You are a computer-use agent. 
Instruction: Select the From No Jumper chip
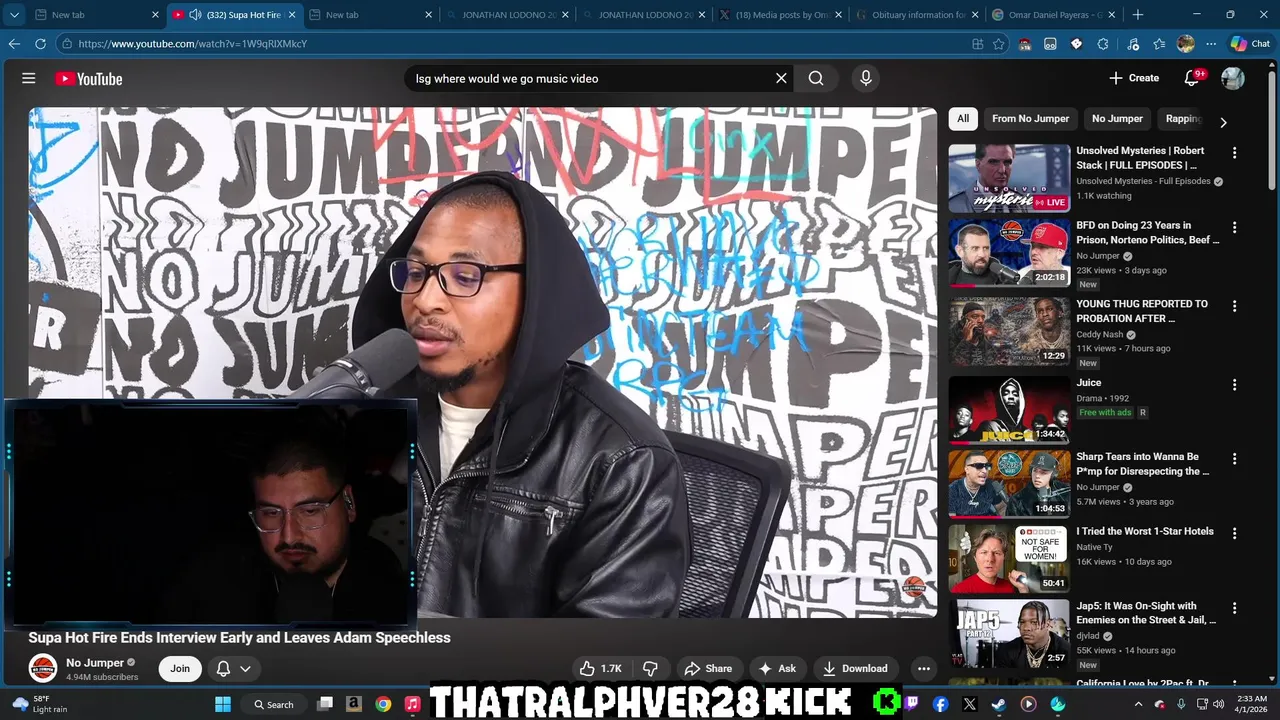pos(1030,118)
